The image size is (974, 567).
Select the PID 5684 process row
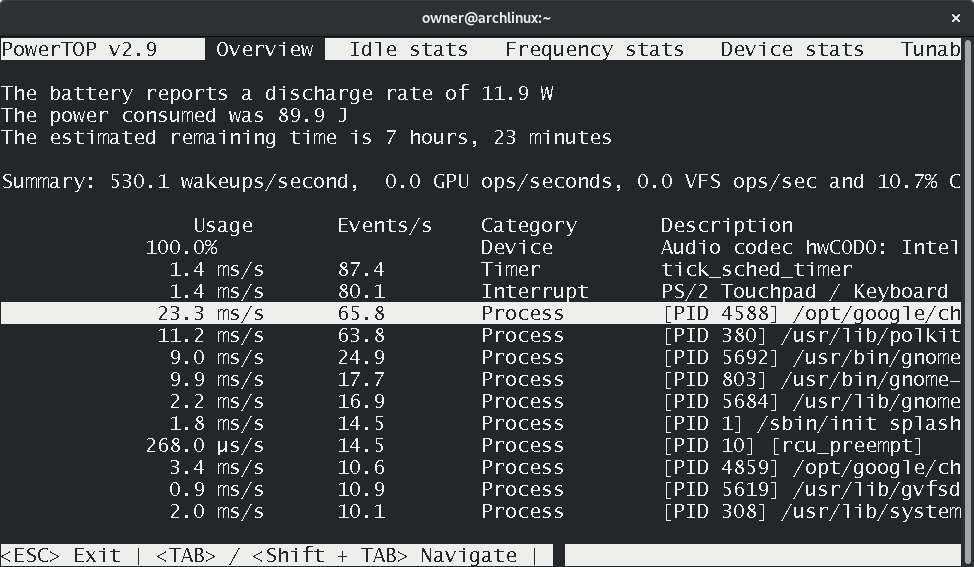coord(481,402)
